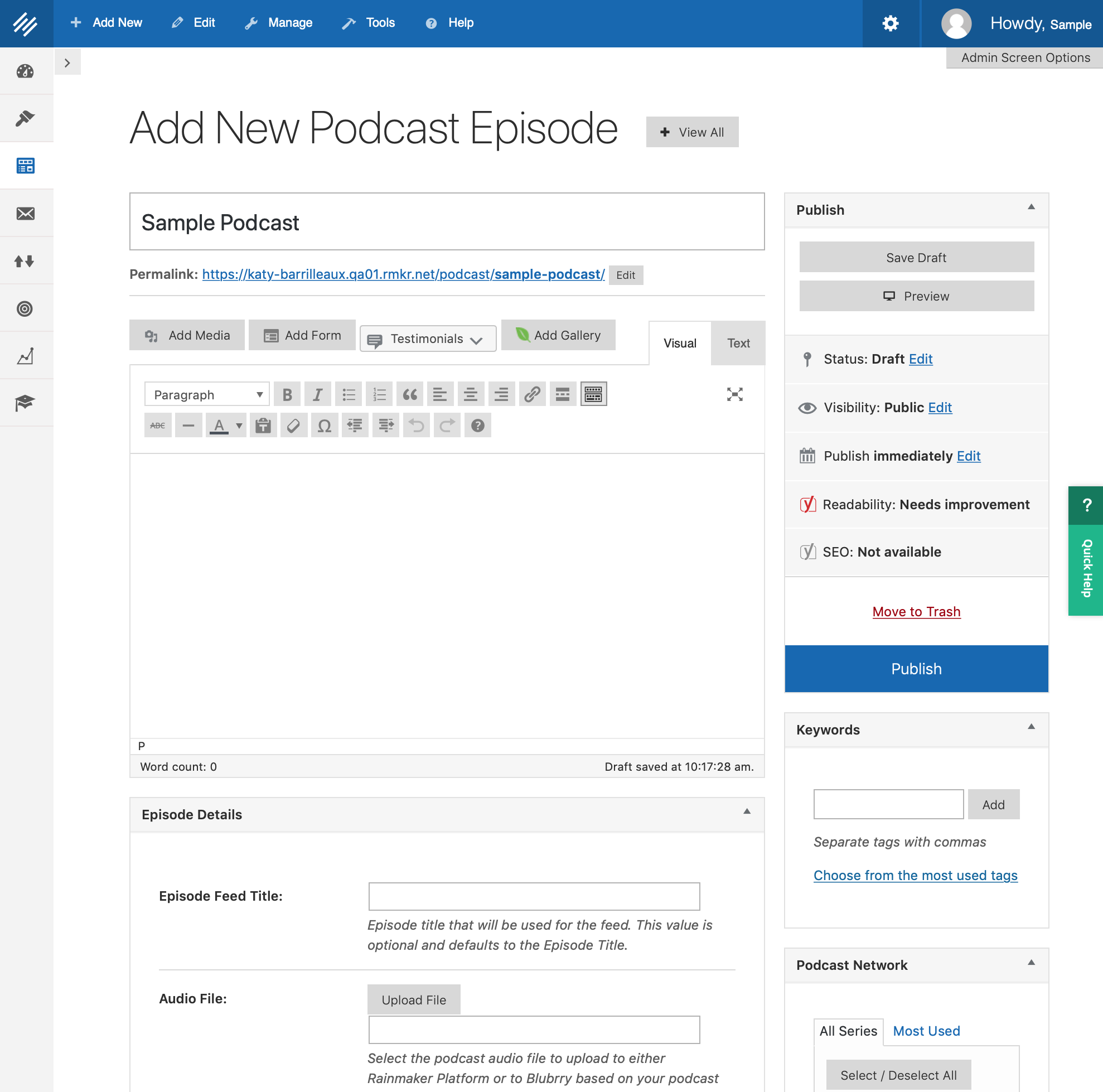This screenshot has height=1092, width=1103.
Task: Open the Paragraph style dropdown
Action: 204,394
